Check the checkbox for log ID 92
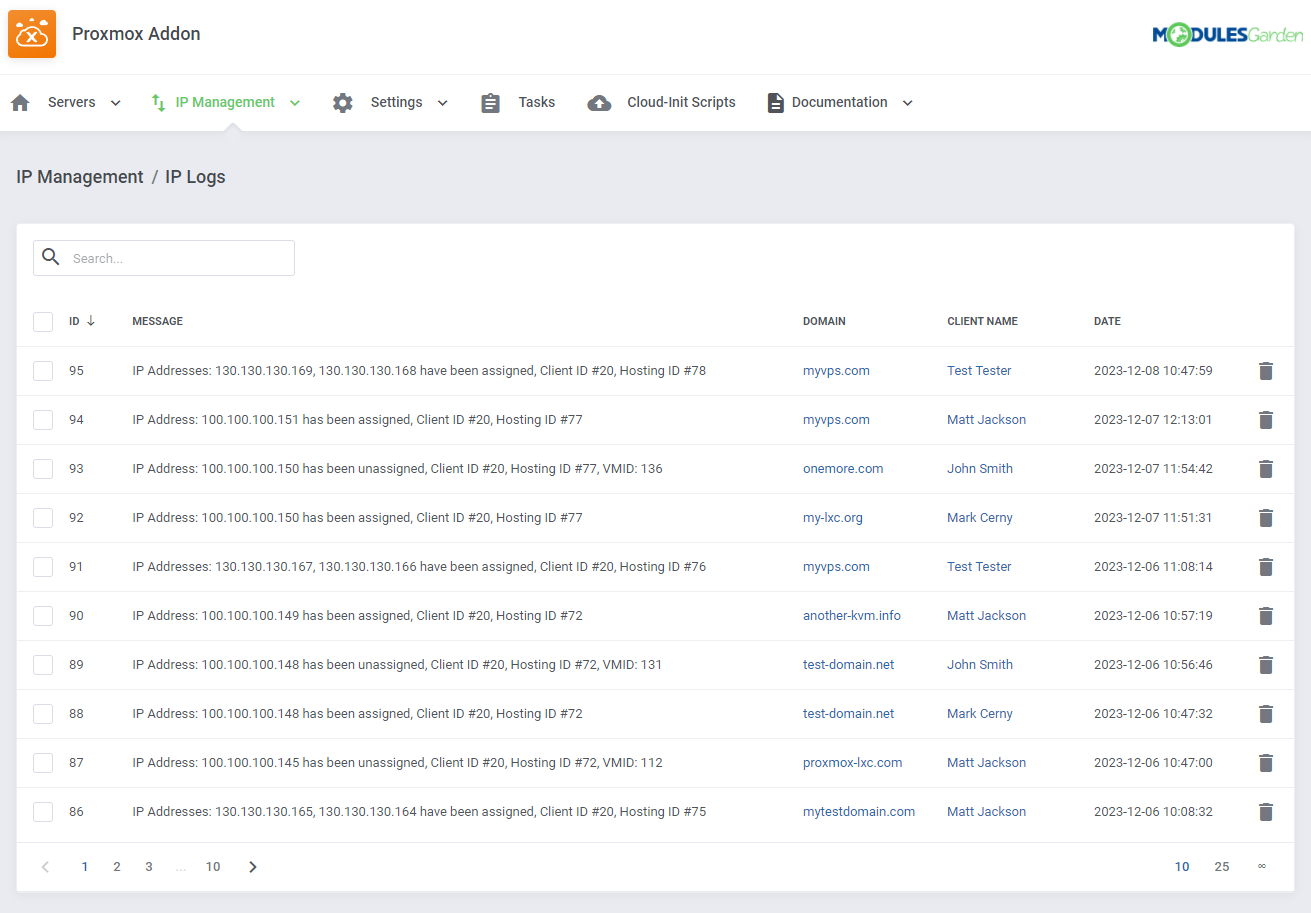 (x=43, y=518)
